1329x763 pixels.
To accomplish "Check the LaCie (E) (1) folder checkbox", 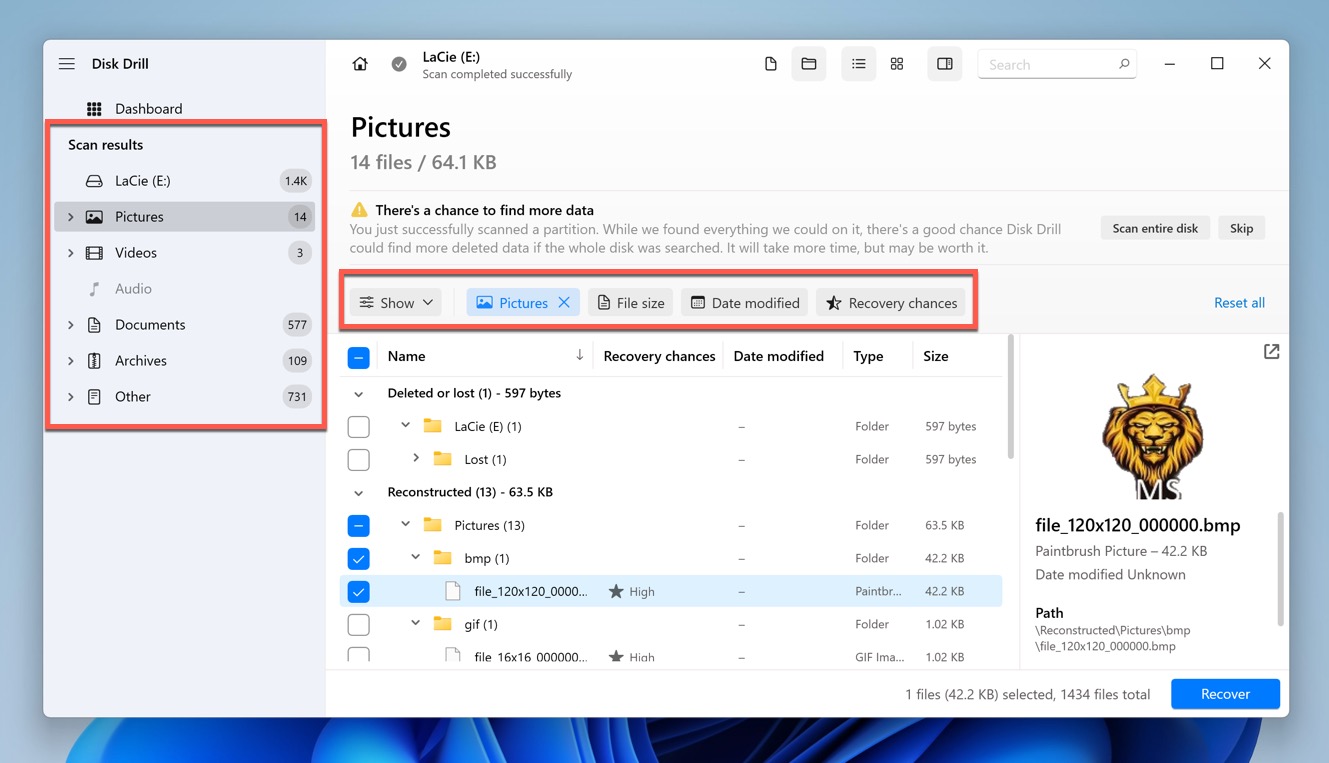I will pos(359,427).
